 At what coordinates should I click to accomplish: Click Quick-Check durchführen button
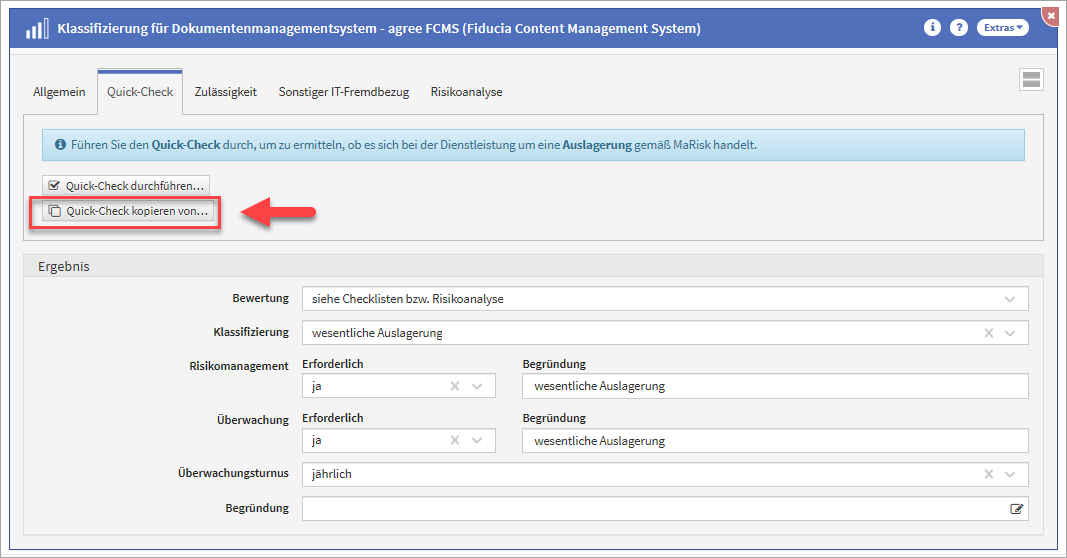click(x=126, y=185)
